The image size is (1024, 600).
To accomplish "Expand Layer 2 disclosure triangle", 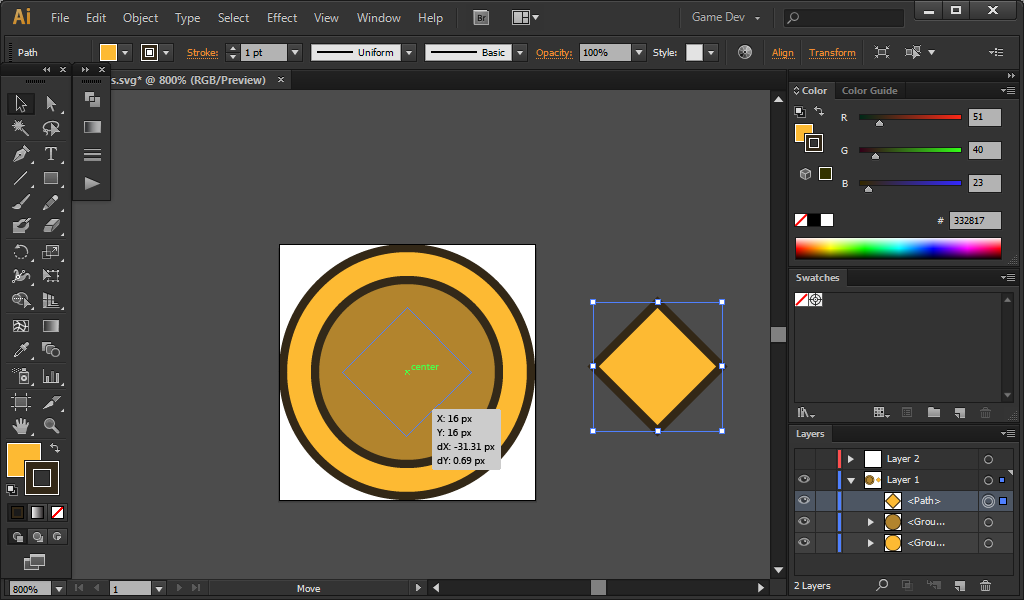I will point(851,459).
